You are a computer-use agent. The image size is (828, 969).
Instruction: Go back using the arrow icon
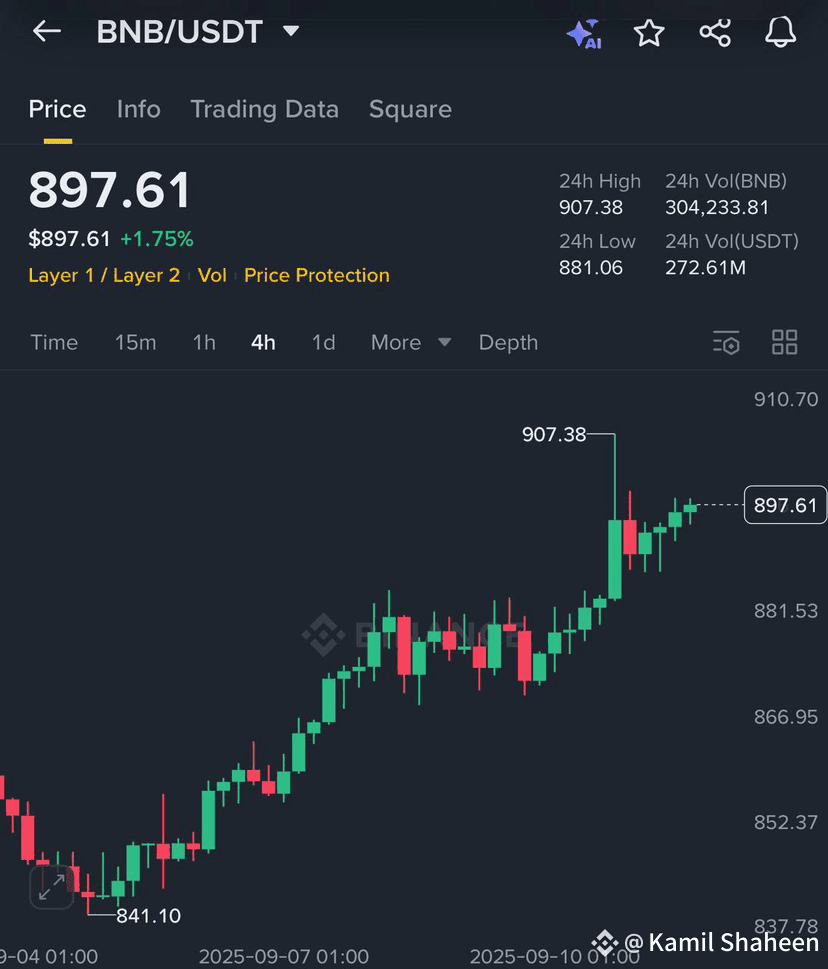[47, 31]
